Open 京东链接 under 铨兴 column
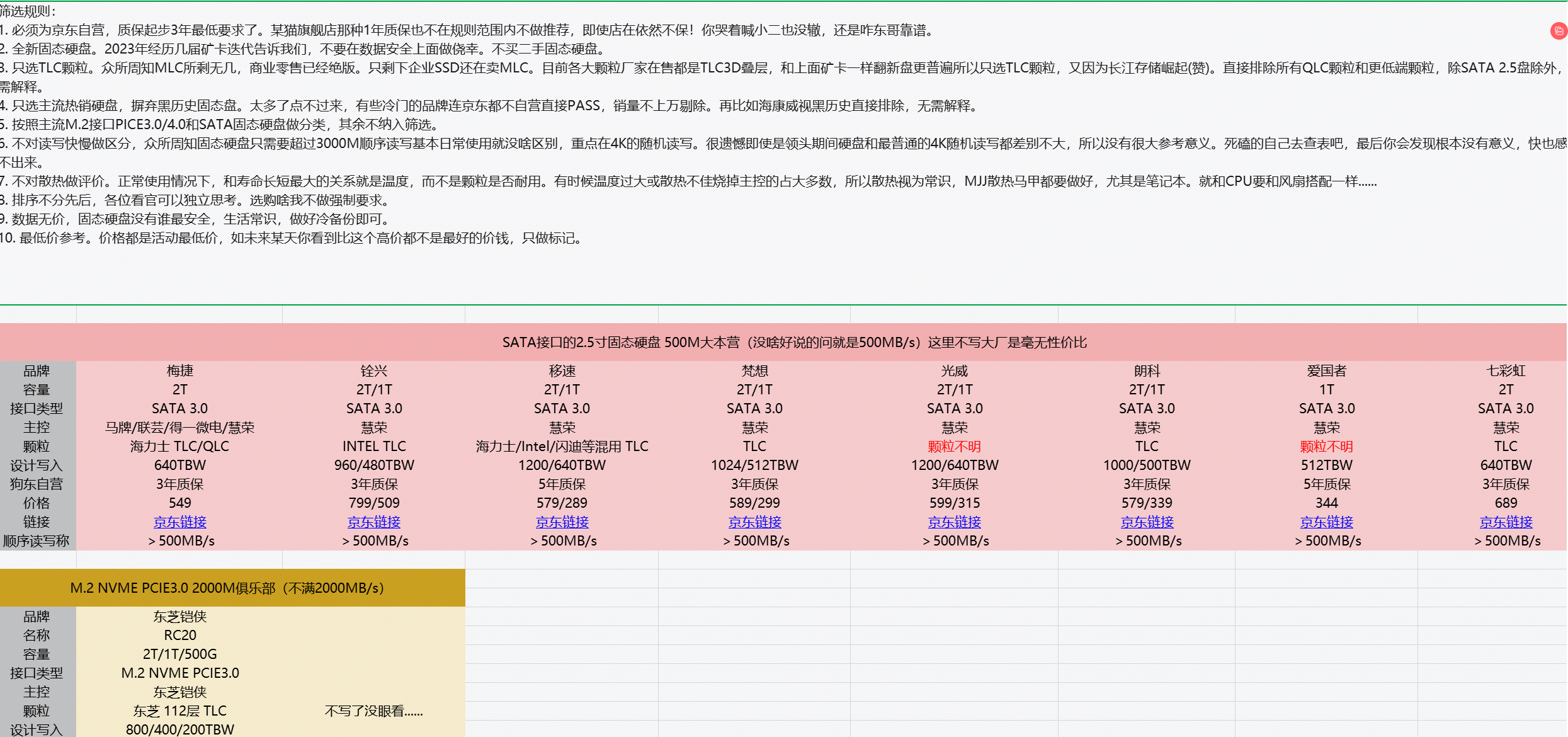Viewport: 1568px width, 737px height. [x=373, y=522]
